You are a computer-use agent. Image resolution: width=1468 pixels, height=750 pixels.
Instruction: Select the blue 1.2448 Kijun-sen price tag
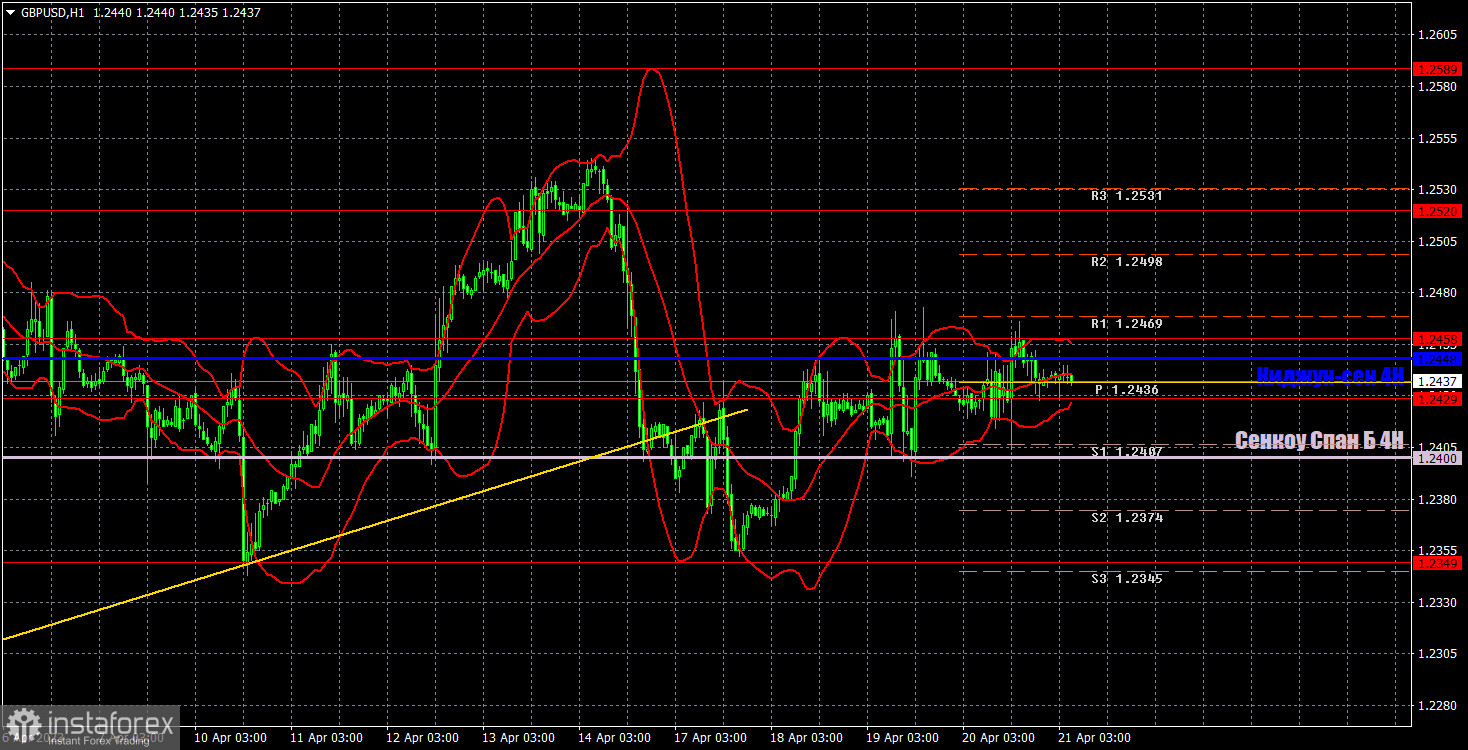[1438, 358]
